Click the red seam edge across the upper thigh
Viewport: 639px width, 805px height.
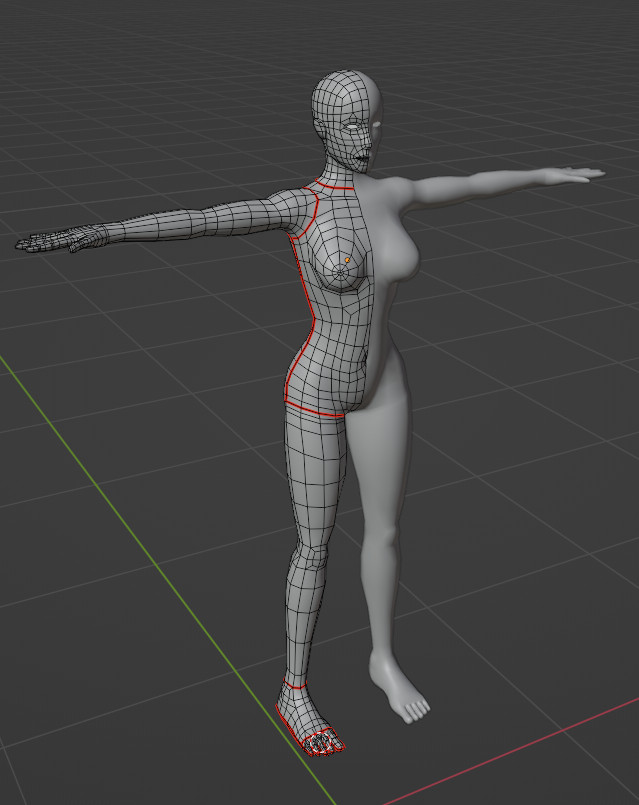tap(314, 410)
